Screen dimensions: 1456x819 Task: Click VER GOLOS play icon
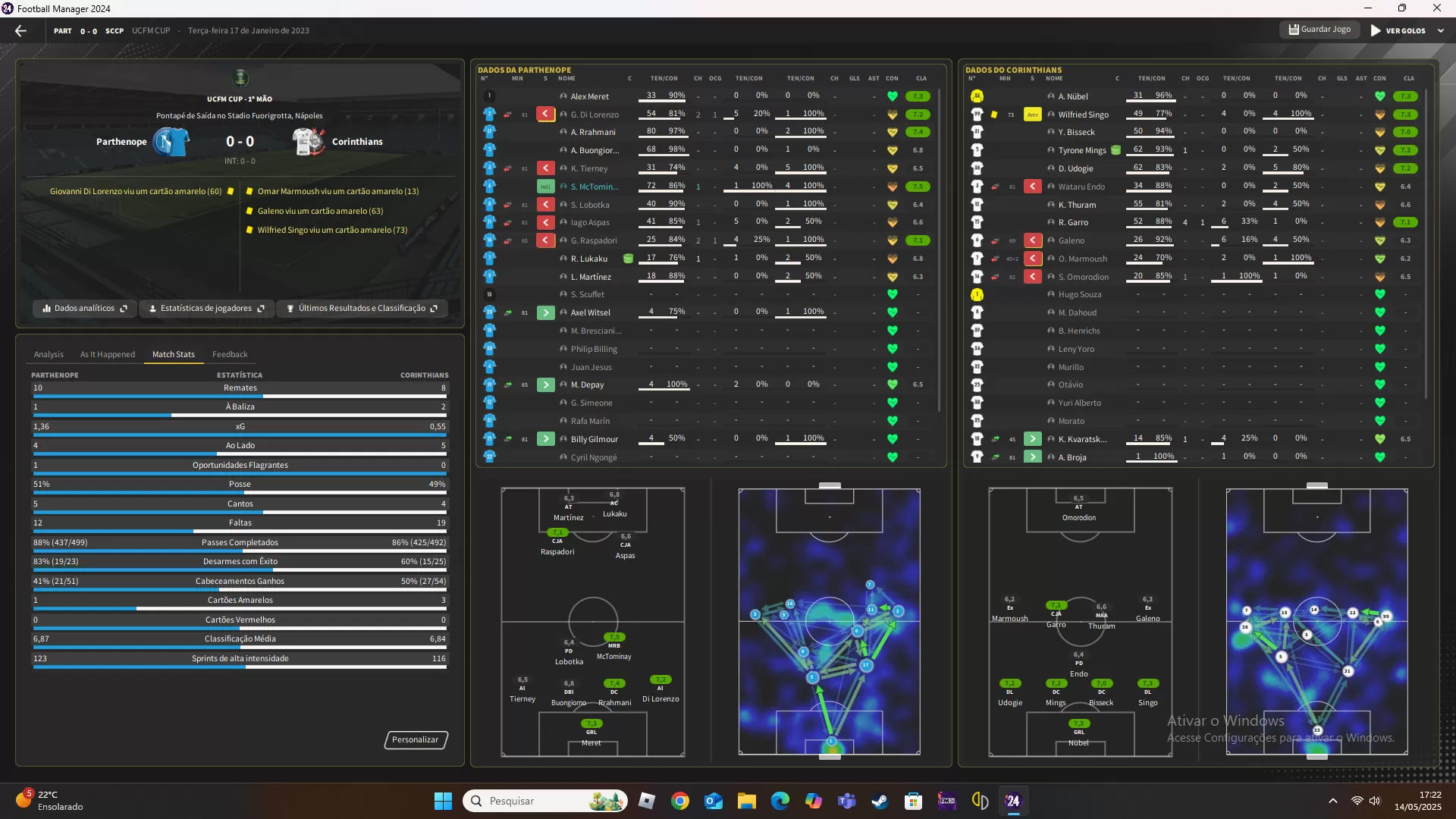[x=1376, y=31]
